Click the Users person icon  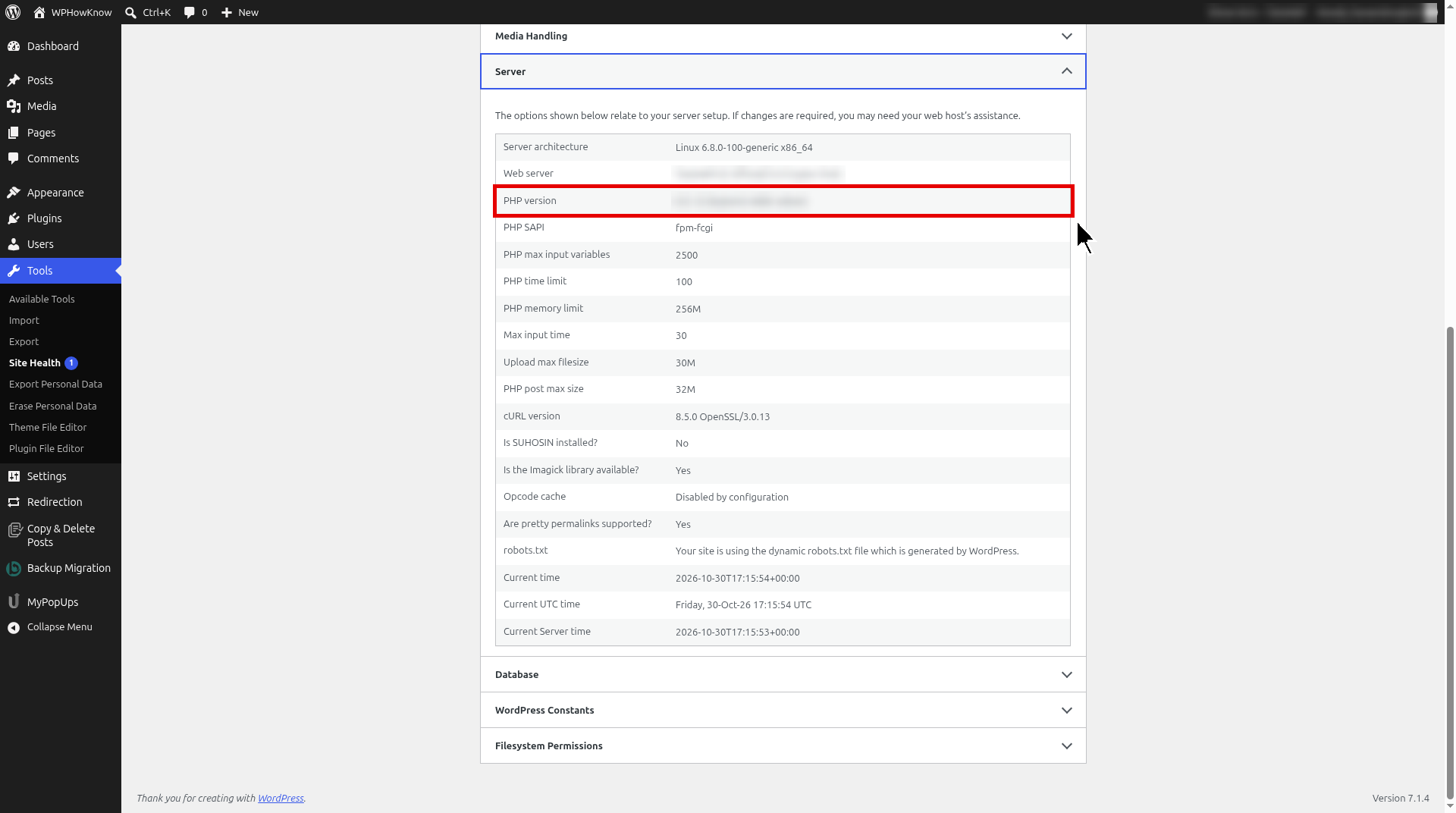tap(14, 244)
